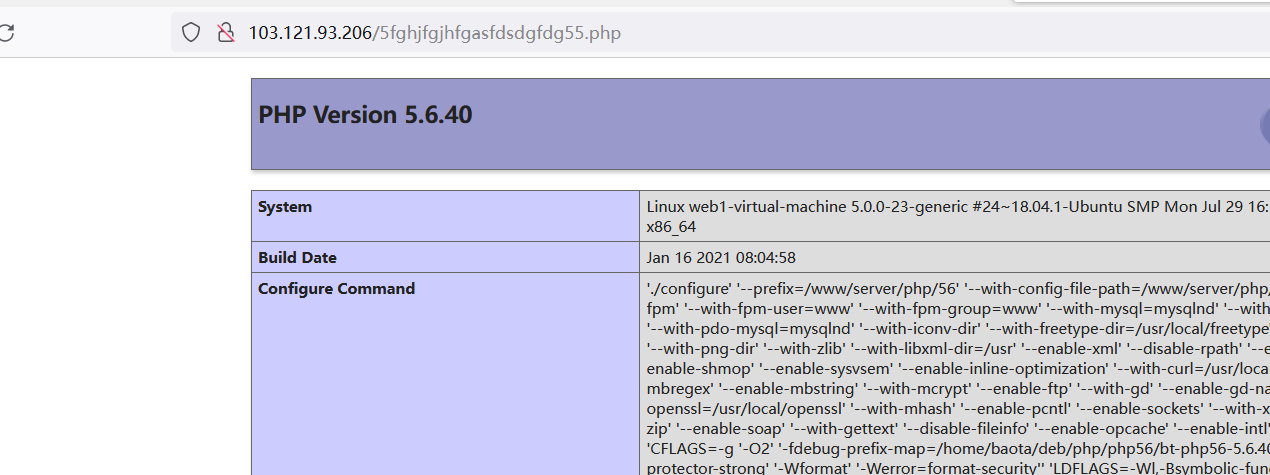Select the line starting "protector-strong"
Image resolution: width=1270 pixels, height=475 pixels.
tap(958, 468)
